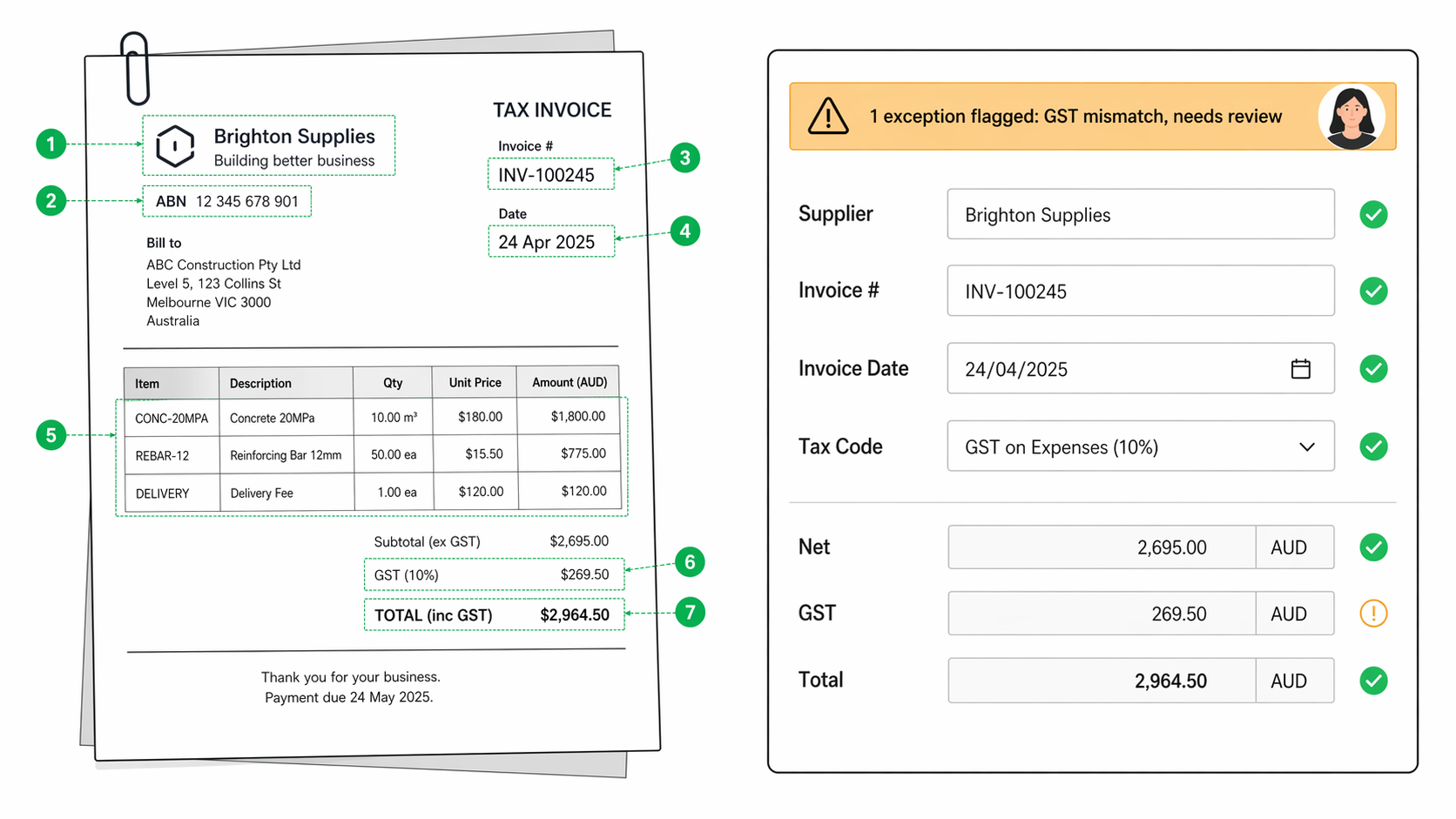Click the '50.00 ea' quantity cell
Image resolution: width=1456 pixels, height=819 pixels.
pyautogui.click(x=394, y=454)
